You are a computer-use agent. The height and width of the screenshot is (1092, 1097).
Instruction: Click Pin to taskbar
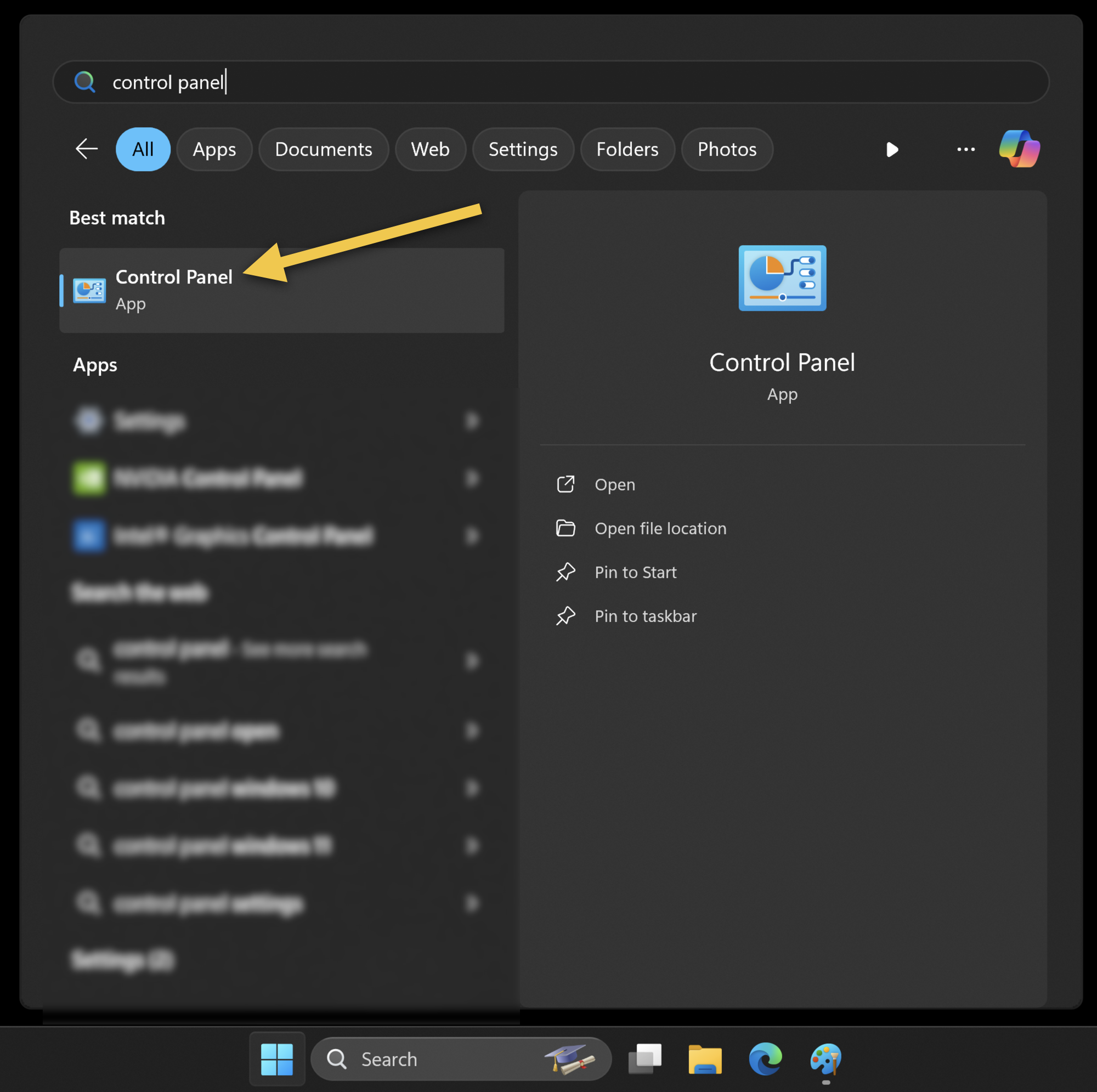tap(645, 616)
